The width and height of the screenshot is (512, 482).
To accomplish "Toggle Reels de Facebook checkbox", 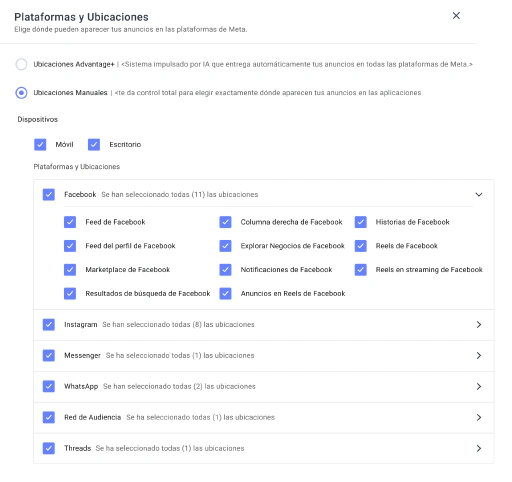I will 361,246.
